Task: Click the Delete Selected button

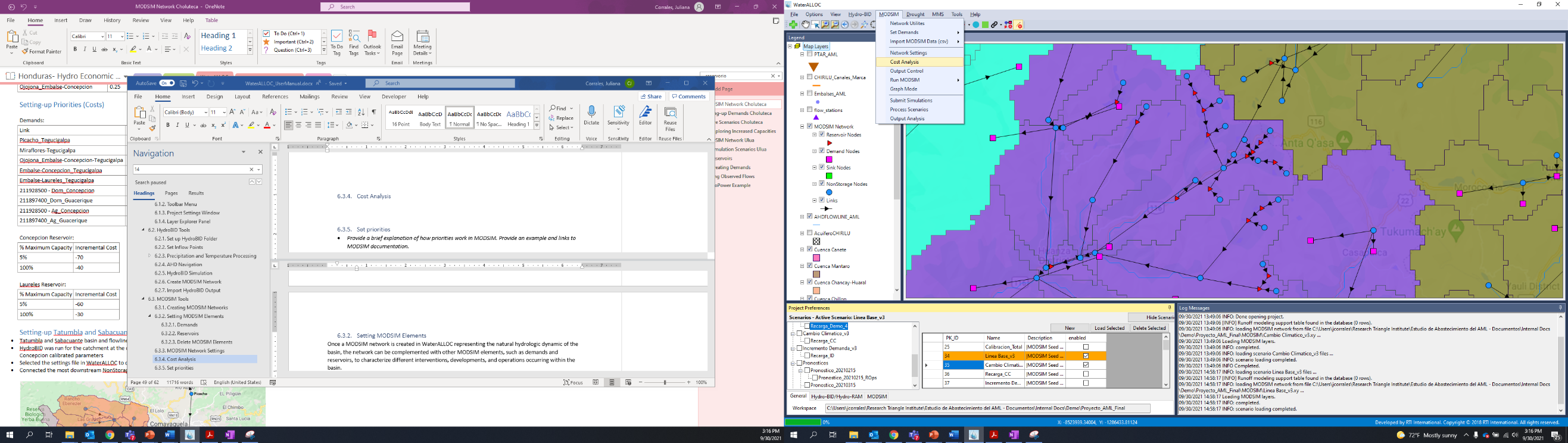Action: tap(1149, 328)
